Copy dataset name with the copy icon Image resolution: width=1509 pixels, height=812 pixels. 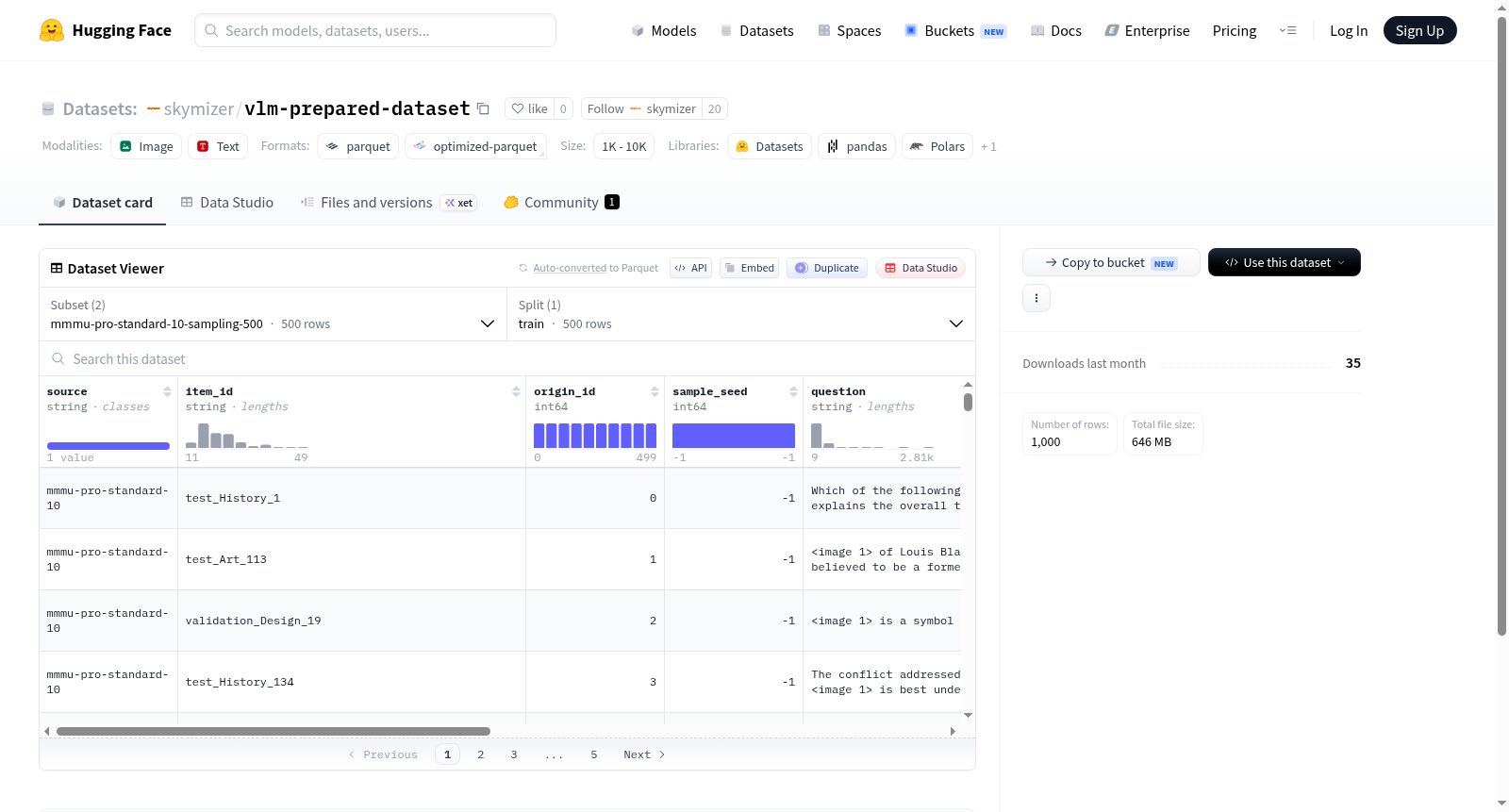483,108
